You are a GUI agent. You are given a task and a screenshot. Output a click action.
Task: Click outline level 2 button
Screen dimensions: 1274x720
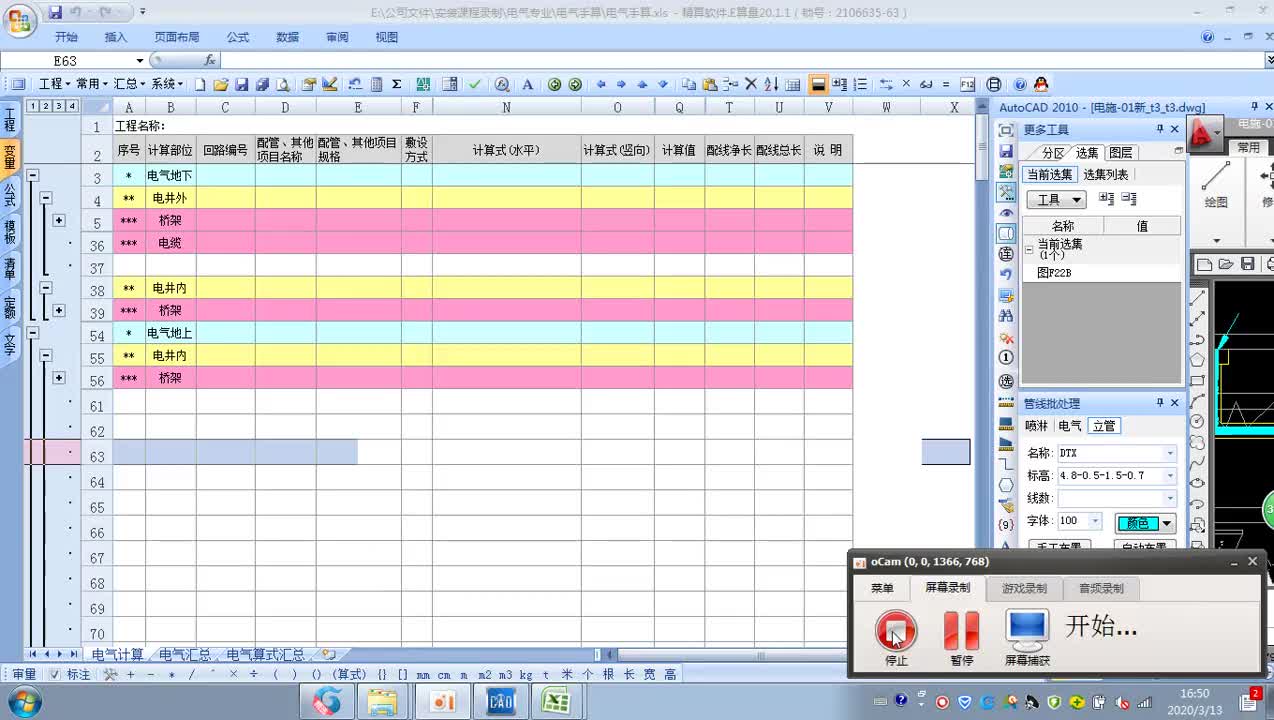(x=46, y=106)
